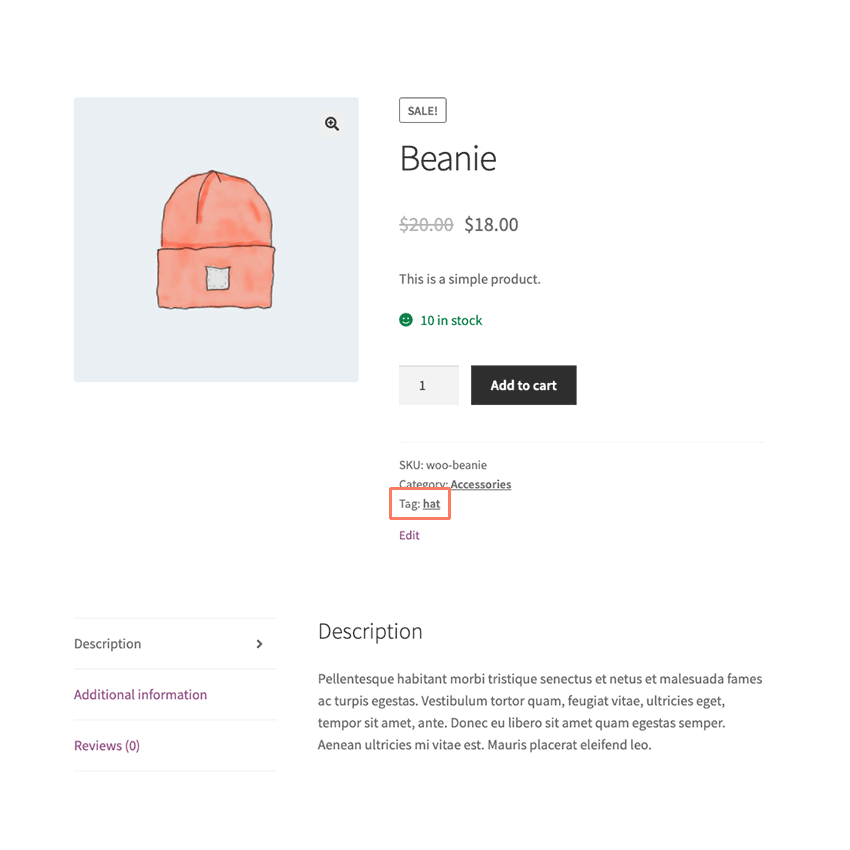
Task: Click the magnifier zoom icon on product image
Action: (x=332, y=124)
